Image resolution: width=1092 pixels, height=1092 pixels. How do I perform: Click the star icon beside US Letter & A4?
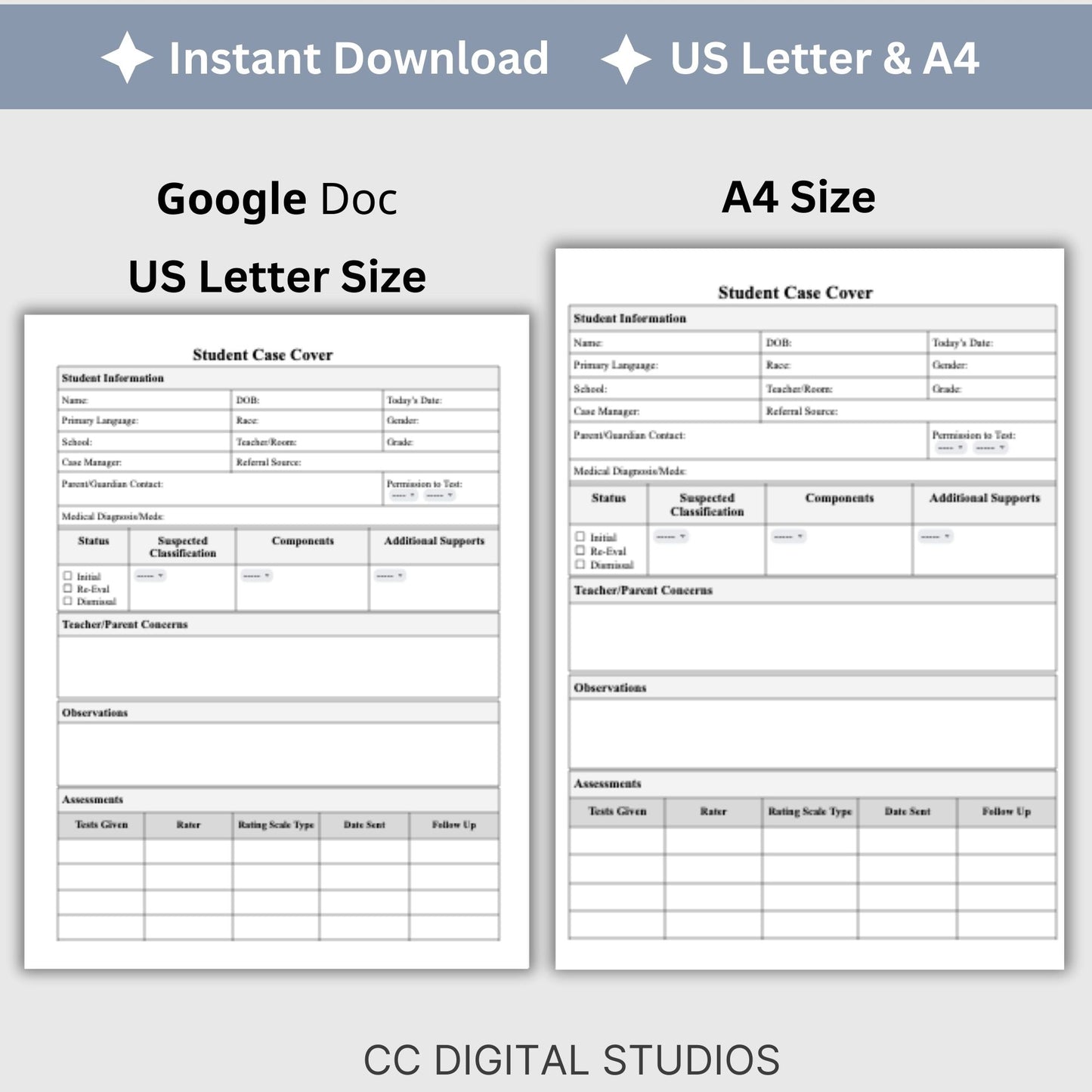(626, 58)
